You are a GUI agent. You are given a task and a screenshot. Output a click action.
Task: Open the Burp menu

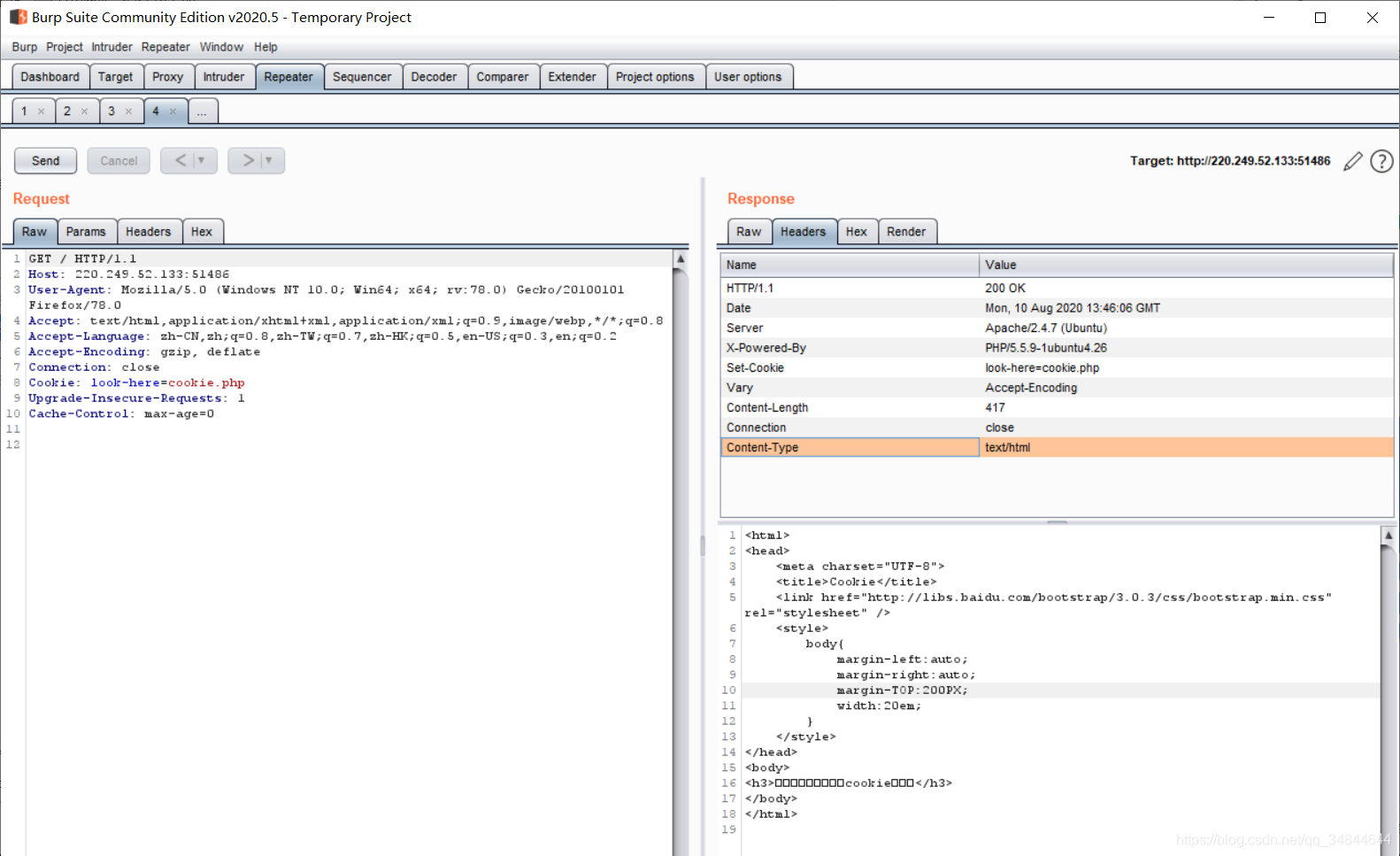[x=24, y=47]
